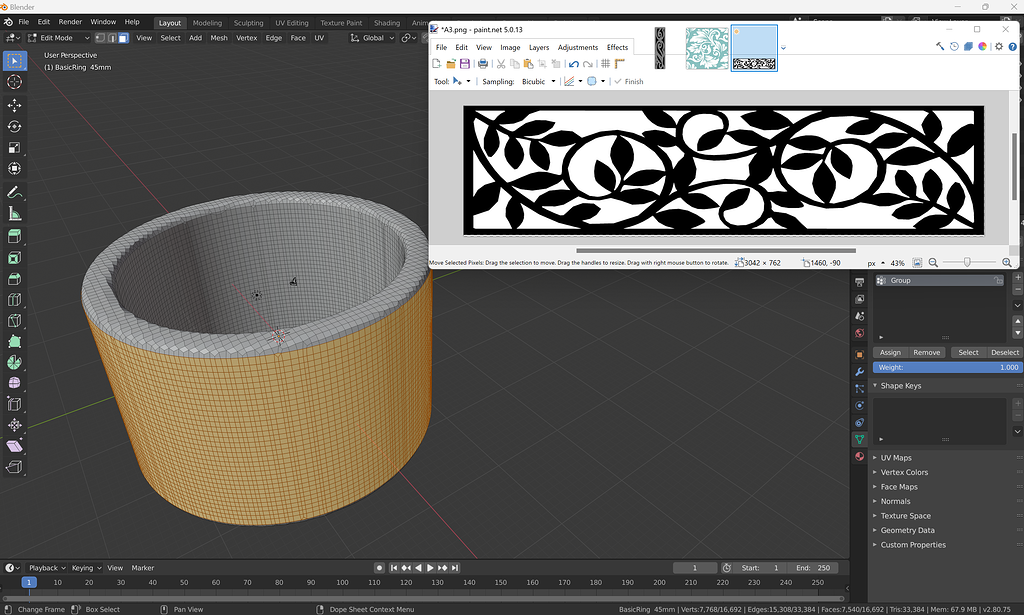Open the Global transform orientation dropdown
The width and height of the screenshot is (1024, 615).
372,38
